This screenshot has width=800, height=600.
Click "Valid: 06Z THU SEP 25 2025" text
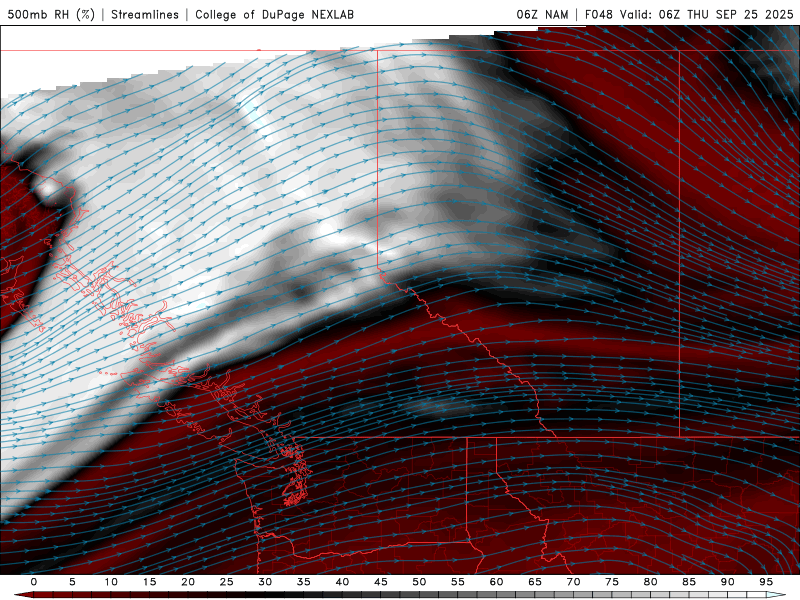point(707,14)
